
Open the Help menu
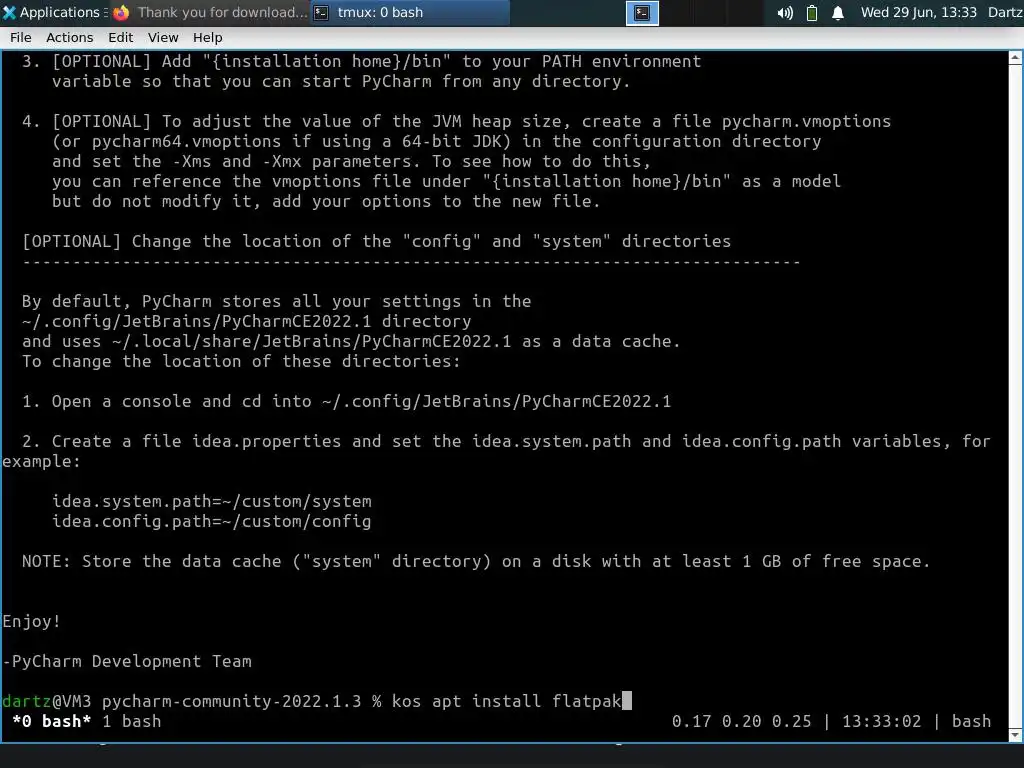point(207,37)
